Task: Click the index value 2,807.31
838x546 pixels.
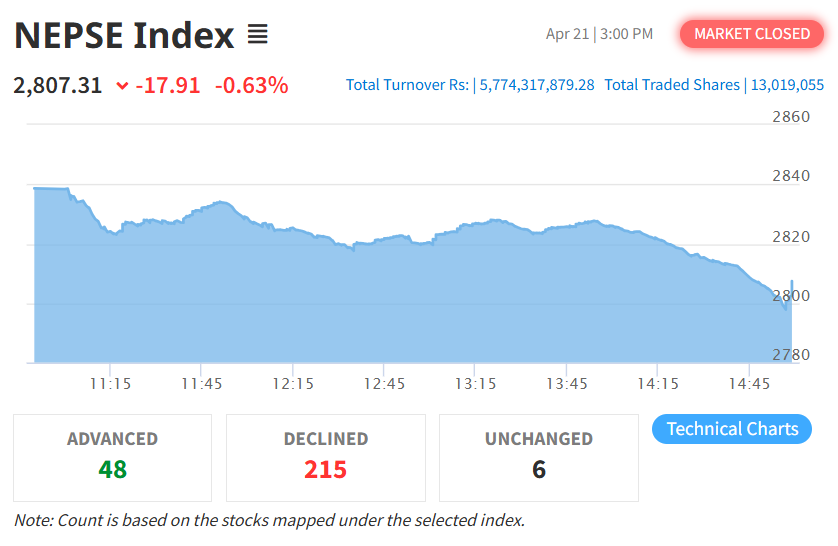Action: 58,85
